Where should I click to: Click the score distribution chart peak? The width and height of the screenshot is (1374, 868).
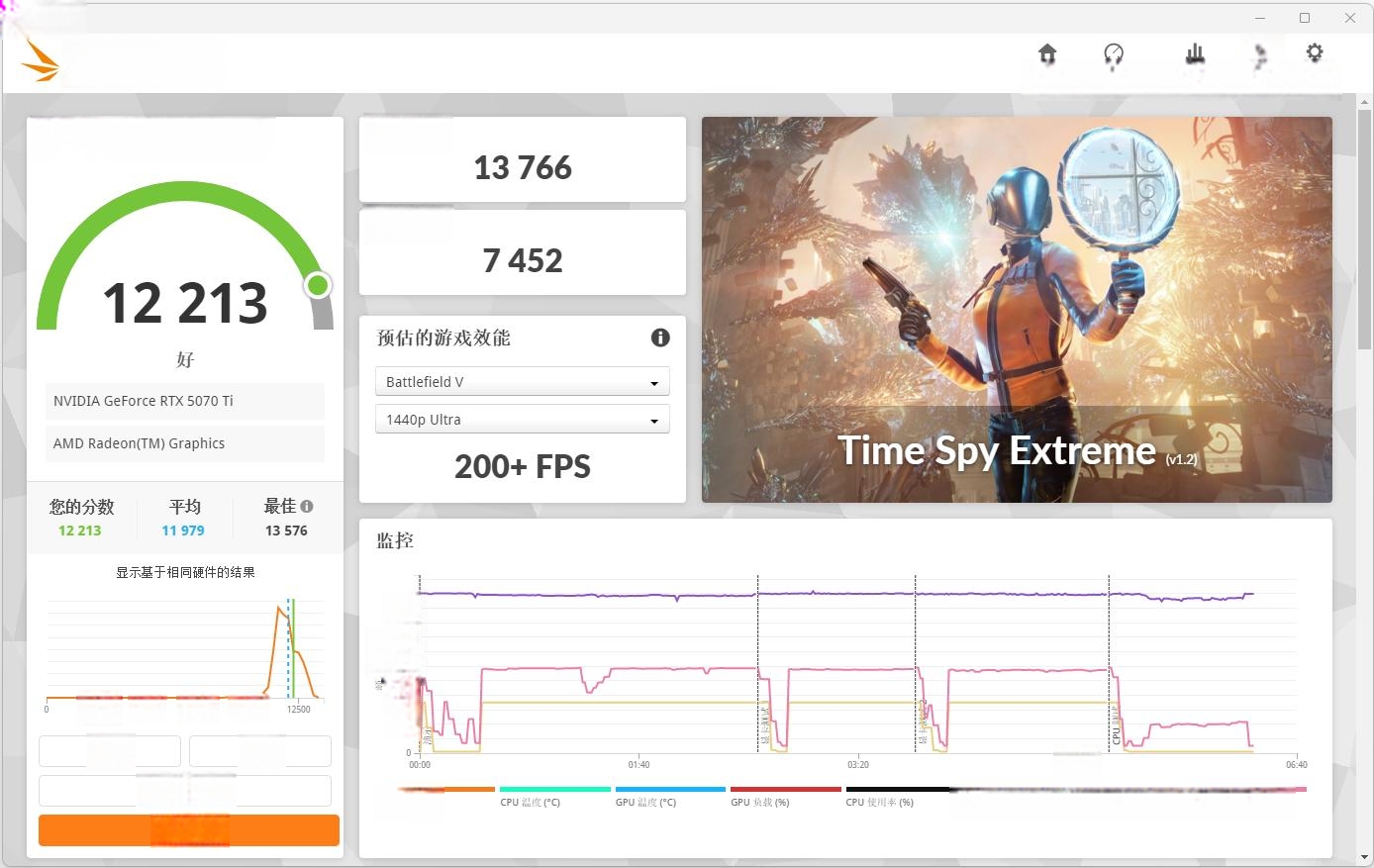coord(279,610)
